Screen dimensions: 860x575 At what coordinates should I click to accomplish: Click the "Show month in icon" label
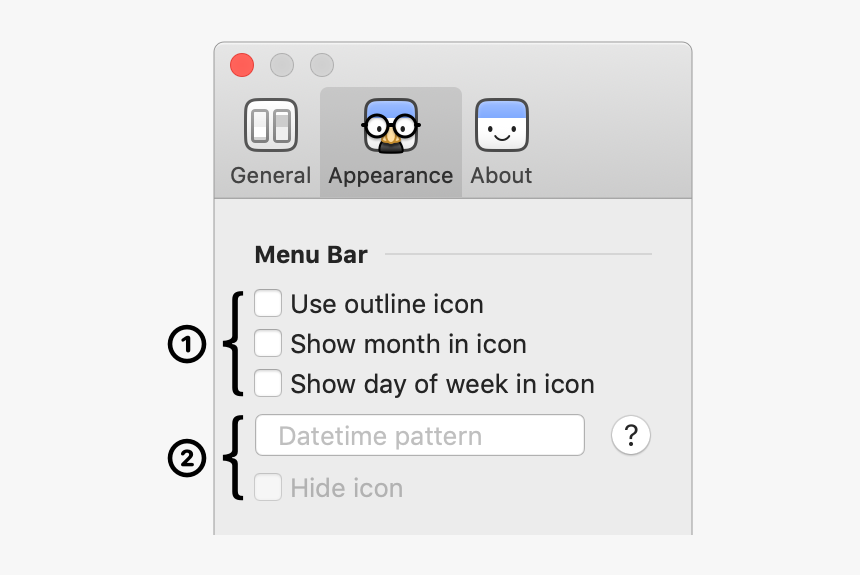tap(408, 344)
